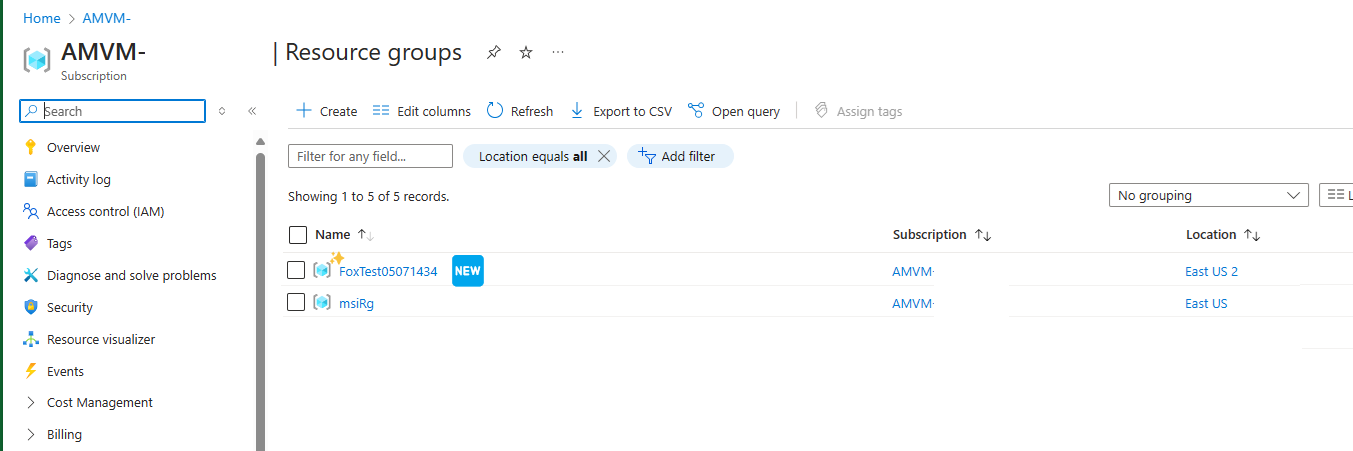Toggle the select-all checkbox in header
The width and height of the screenshot is (1353, 451).
tap(297, 235)
